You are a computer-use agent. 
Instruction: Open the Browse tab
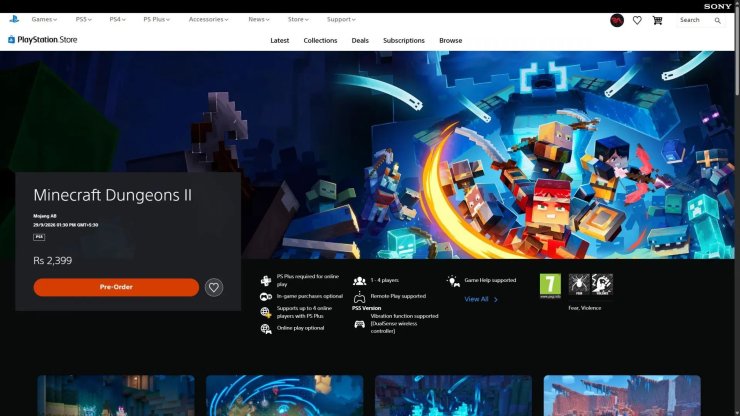coord(450,41)
